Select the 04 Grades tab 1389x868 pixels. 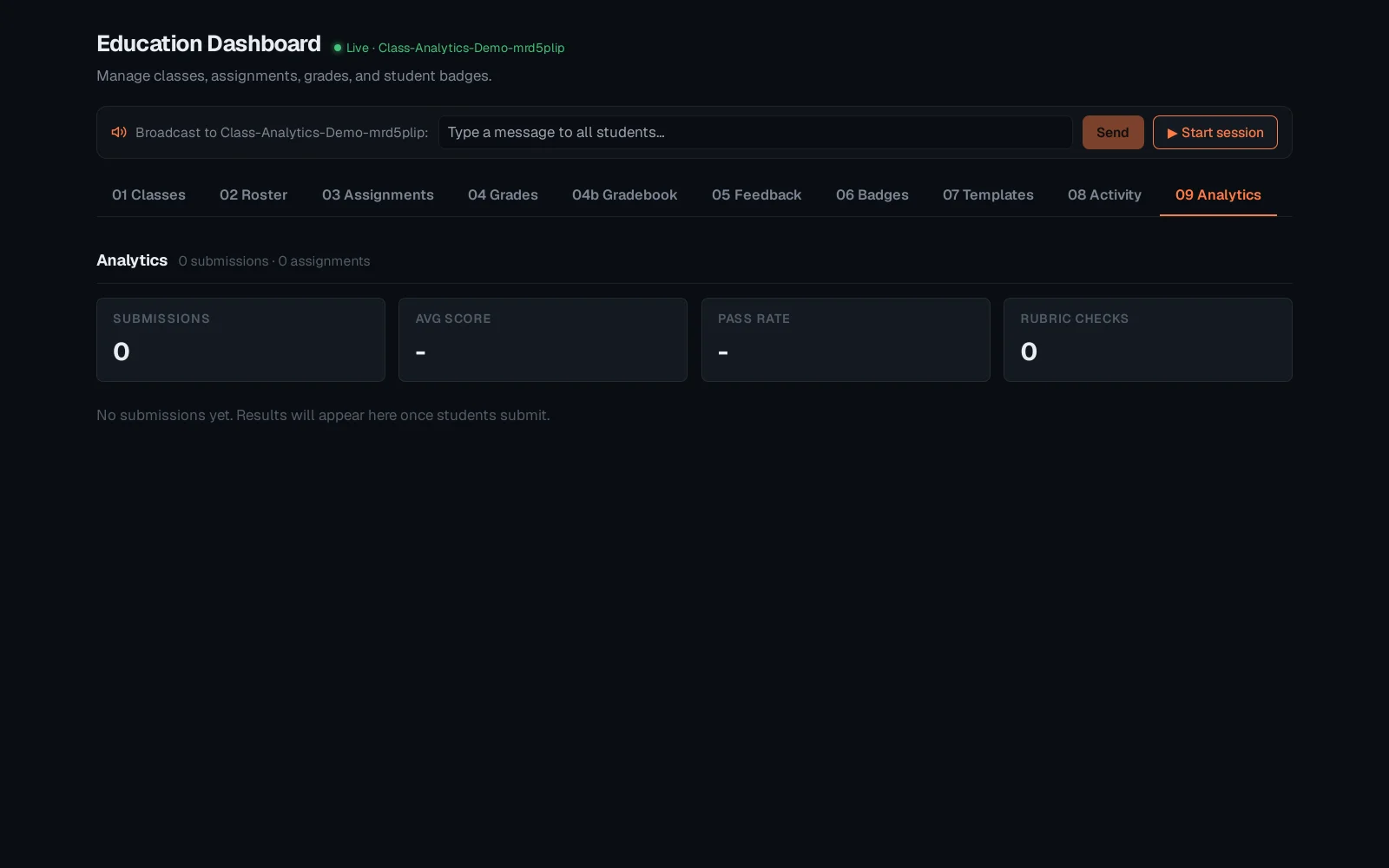[x=503, y=195]
